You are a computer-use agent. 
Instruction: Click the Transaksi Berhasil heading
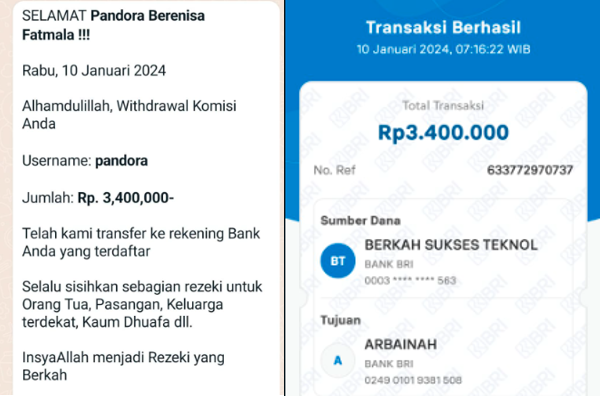coord(443,28)
